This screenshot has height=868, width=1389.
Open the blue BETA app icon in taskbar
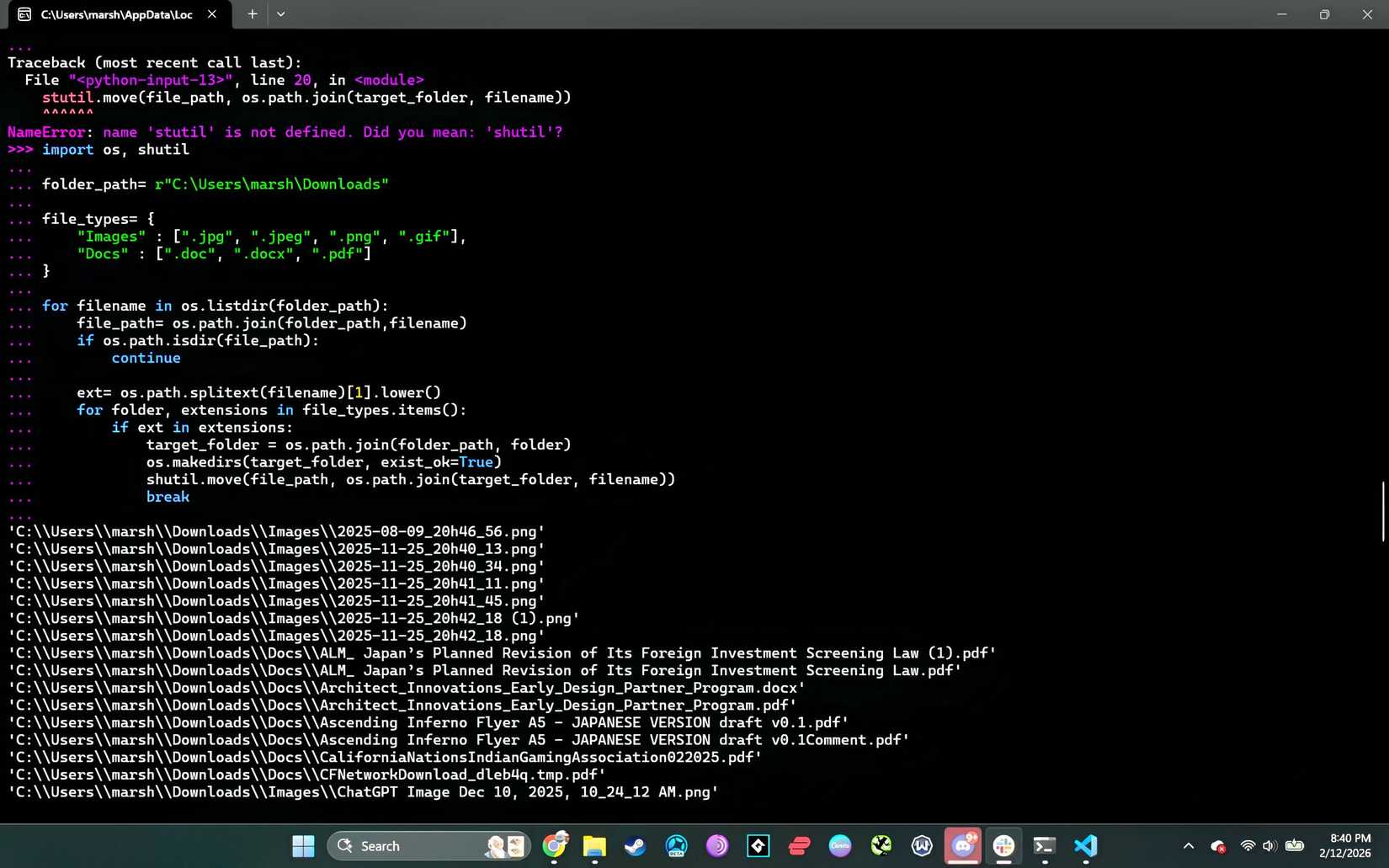pos(676,846)
